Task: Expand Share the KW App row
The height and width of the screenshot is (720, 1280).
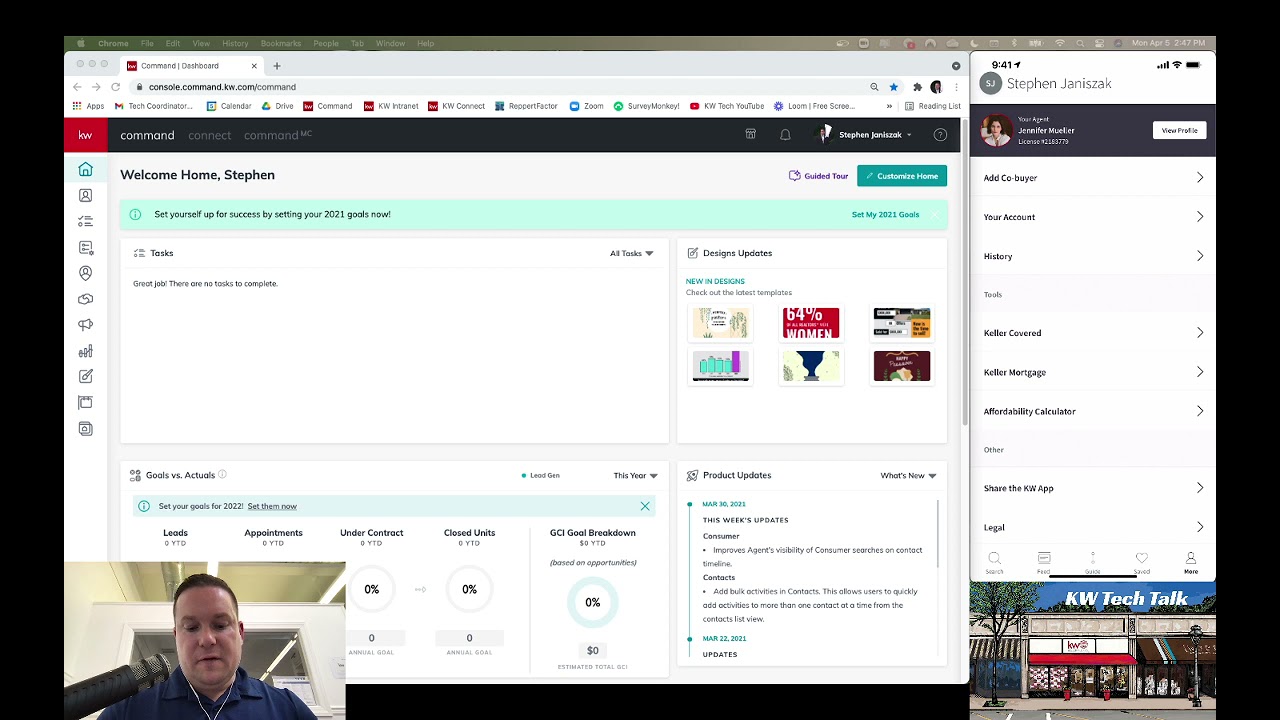Action: pyautogui.click(x=1093, y=488)
